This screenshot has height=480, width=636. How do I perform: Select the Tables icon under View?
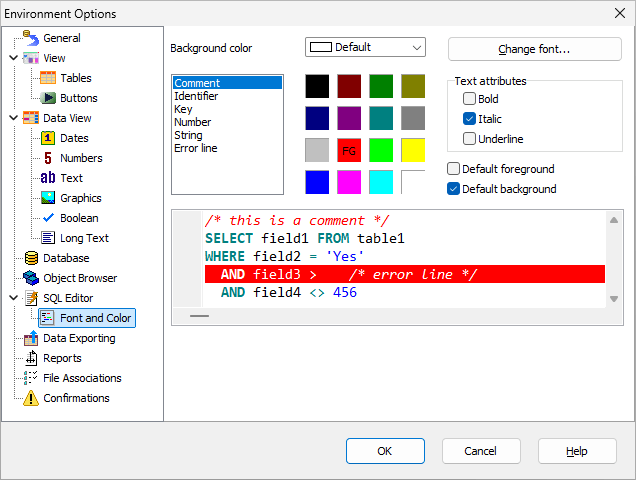pyautogui.click(x=48, y=78)
